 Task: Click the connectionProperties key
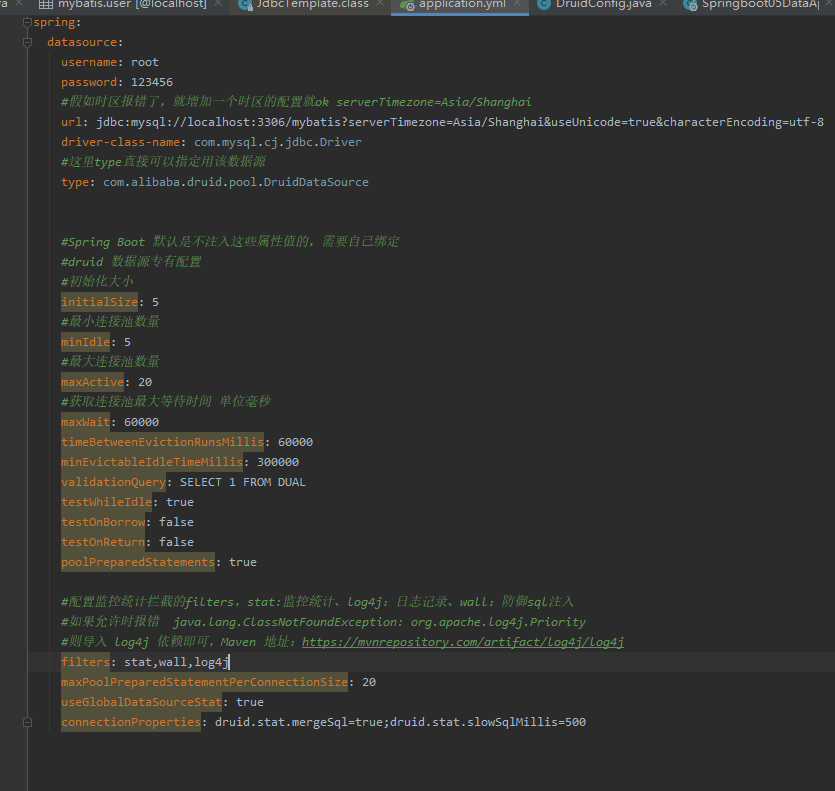click(x=130, y=722)
